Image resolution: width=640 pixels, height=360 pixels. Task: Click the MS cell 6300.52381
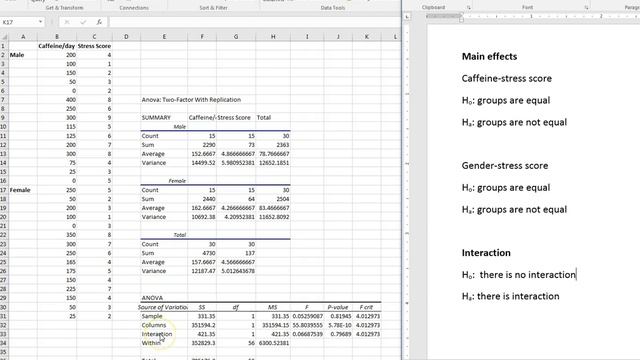[273, 343]
